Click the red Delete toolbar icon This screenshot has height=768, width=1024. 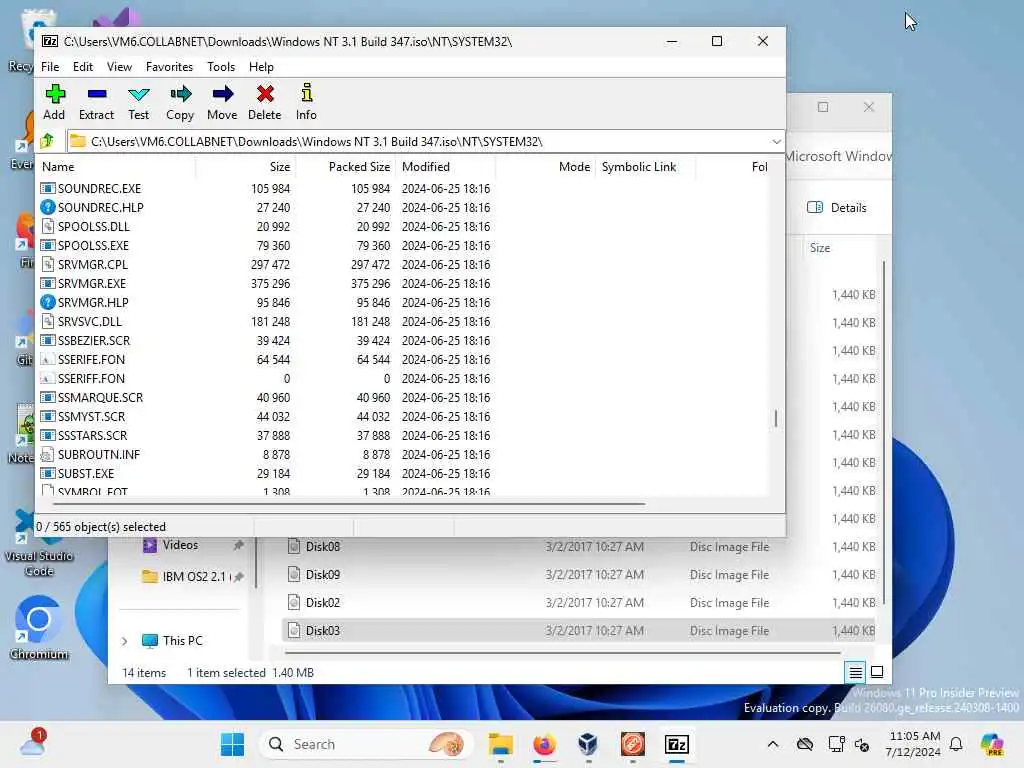(x=264, y=102)
